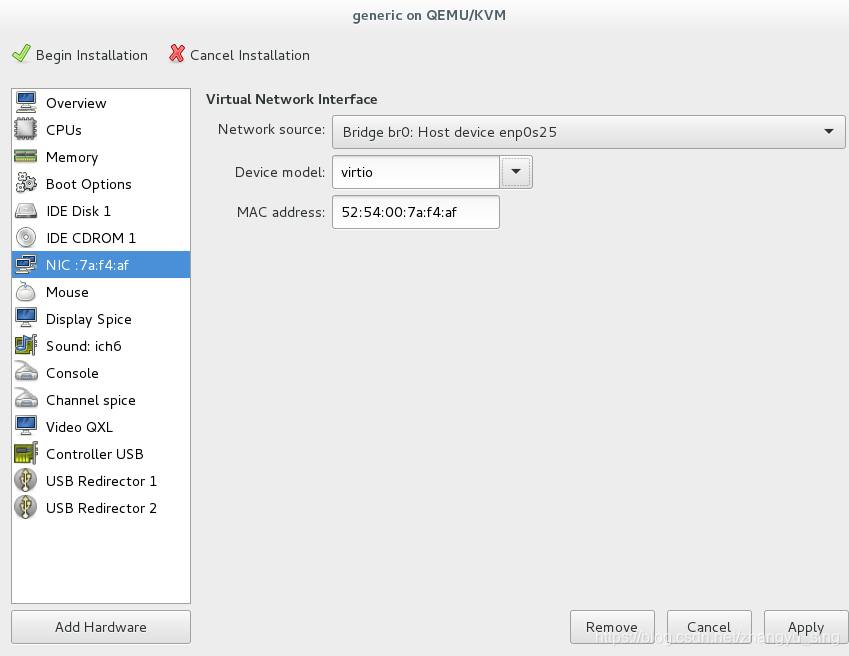Viewport: 849px width, 656px height.
Task: Click the Video QXL monitor icon
Action: [26, 427]
